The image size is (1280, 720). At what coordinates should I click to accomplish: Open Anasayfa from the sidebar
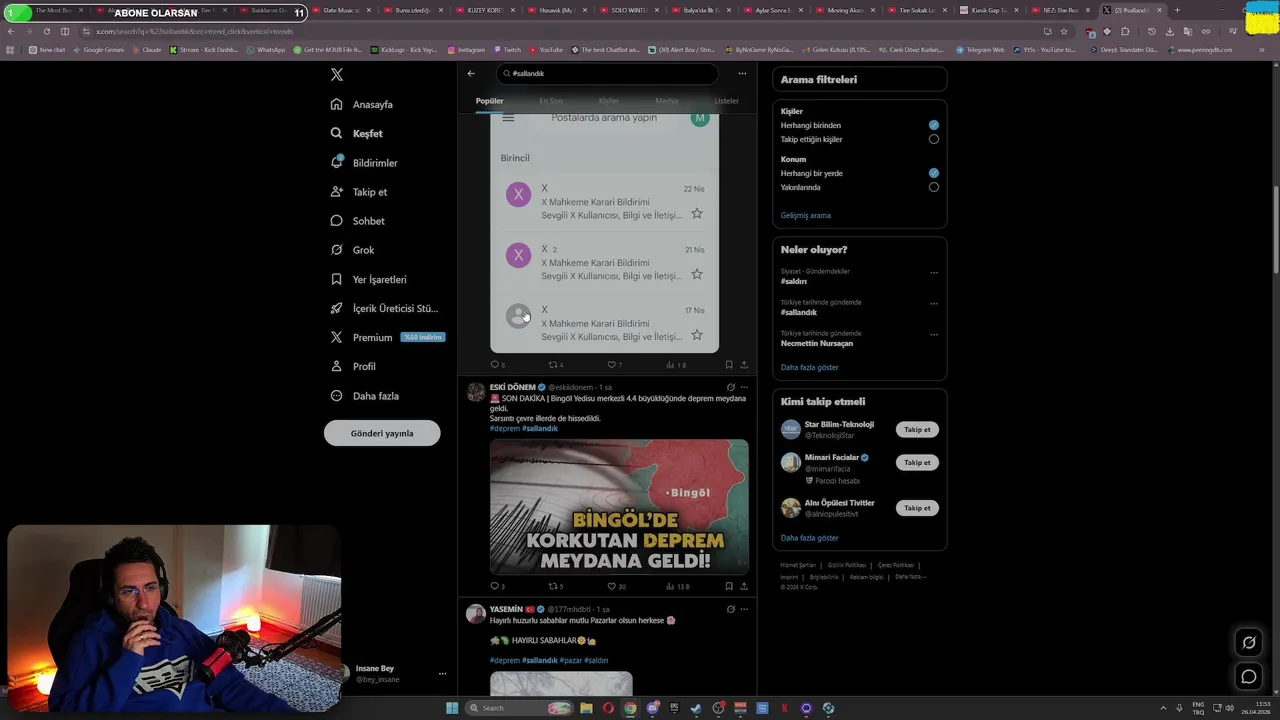point(362,104)
